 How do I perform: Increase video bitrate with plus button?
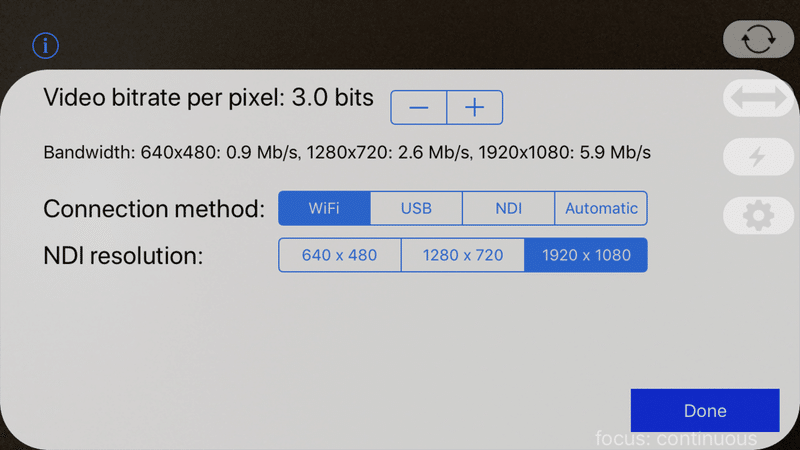pos(474,108)
